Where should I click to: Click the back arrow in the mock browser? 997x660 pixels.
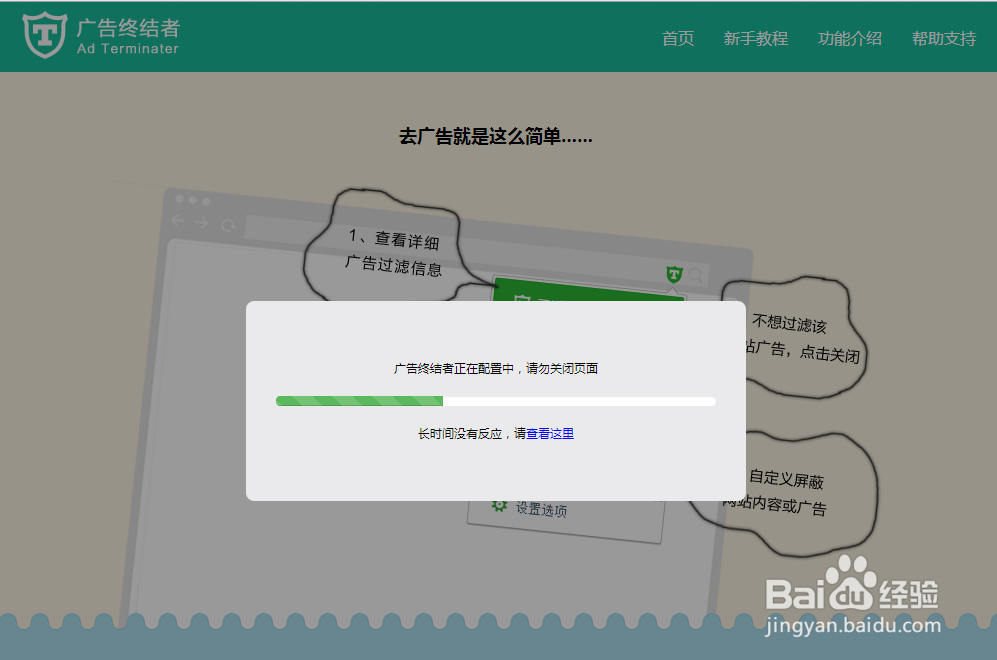pyautogui.click(x=178, y=220)
